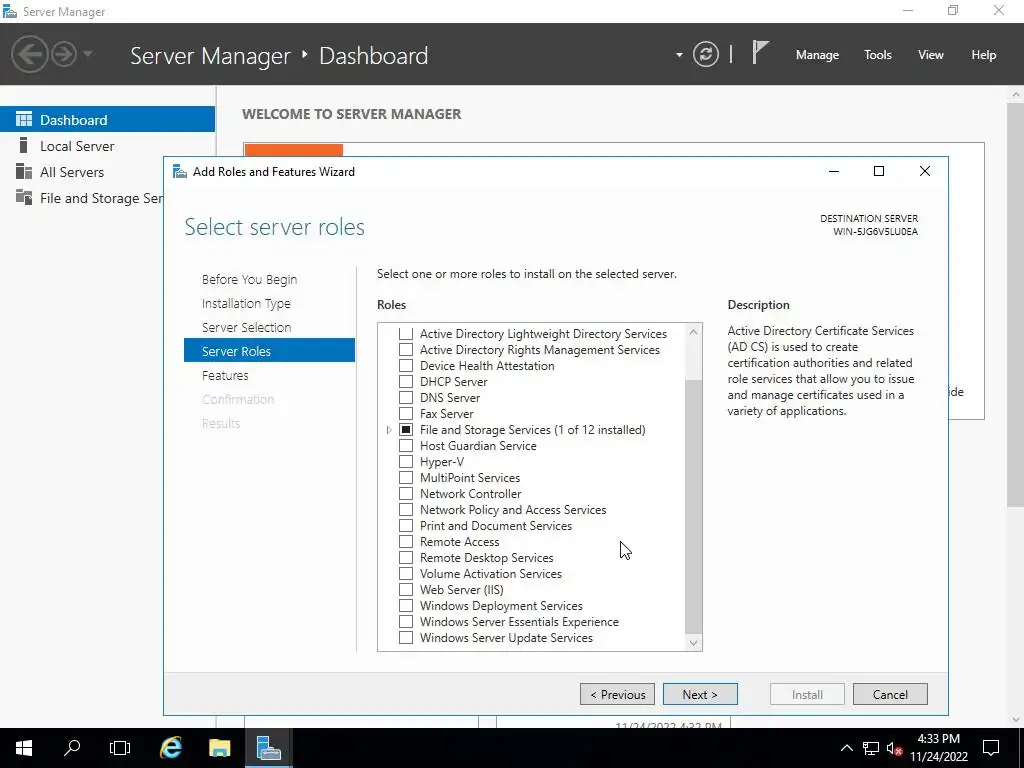1024x768 pixels.
Task: Click Server Manager taskbar icon
Action: click(268, 748)
